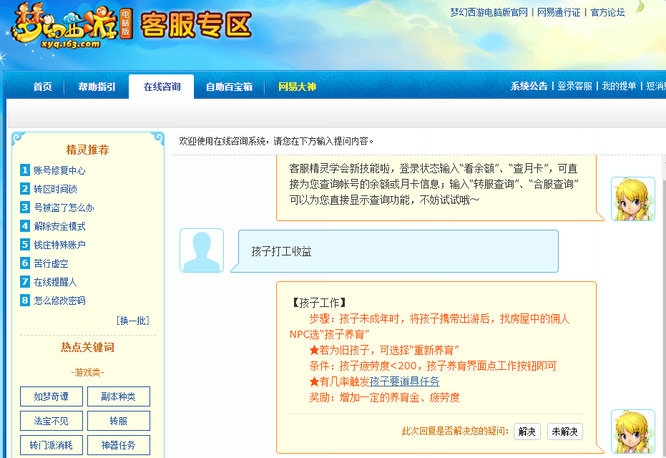Open the 钱庄特殊账户 recommendation
This screenshot has height=458, width=666.
point(59,245)
